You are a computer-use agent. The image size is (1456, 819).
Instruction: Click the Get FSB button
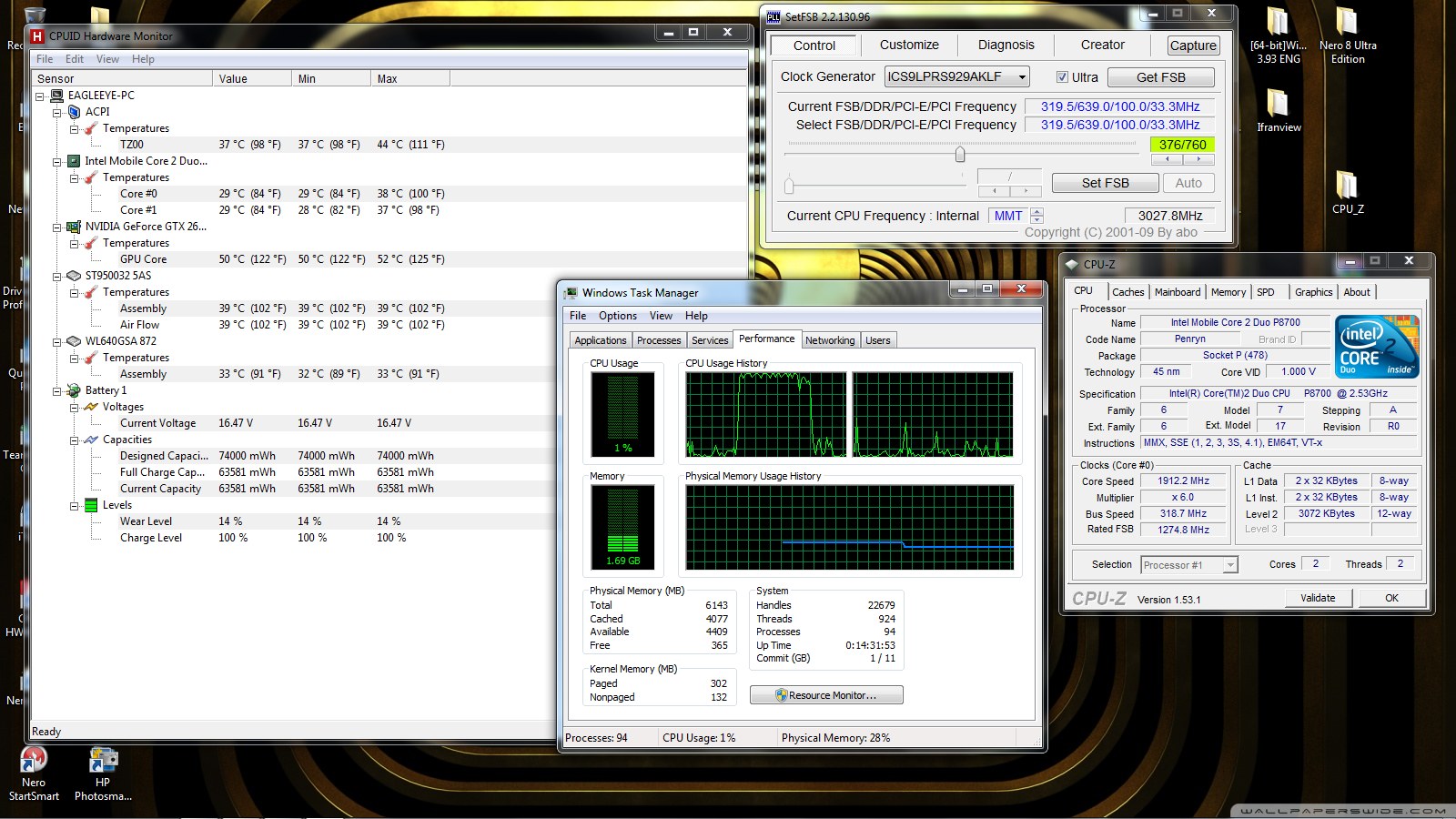(x=1161, y=77)
